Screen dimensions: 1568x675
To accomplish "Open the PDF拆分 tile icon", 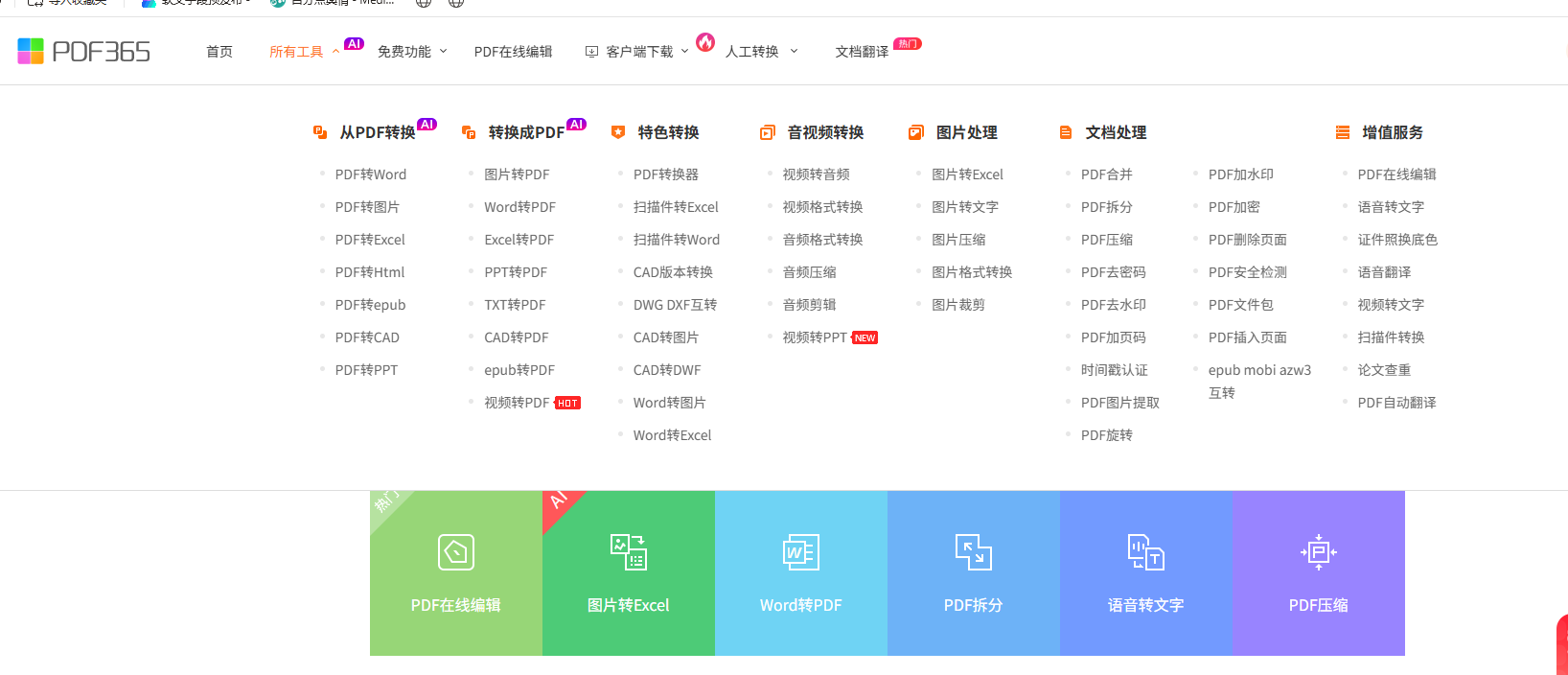I will pyautogui.click(x=974, y=552).
